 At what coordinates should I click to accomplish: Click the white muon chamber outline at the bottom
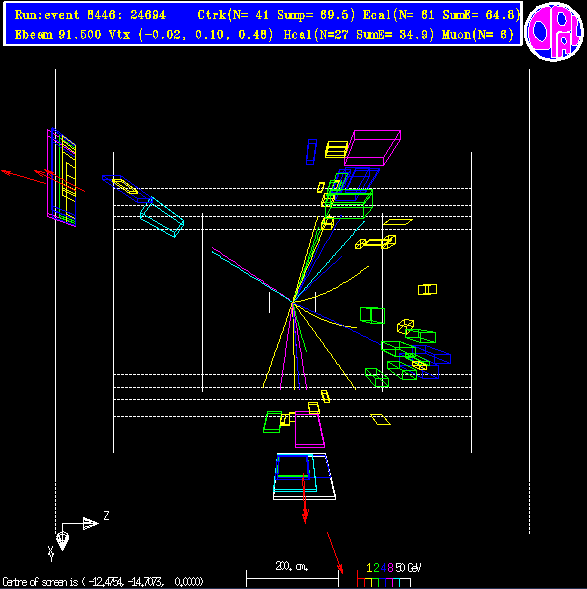point(304,477)
